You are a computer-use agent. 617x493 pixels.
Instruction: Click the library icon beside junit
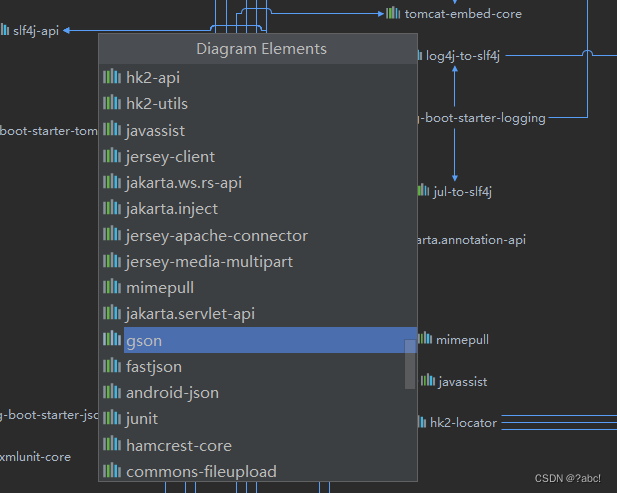112,418
